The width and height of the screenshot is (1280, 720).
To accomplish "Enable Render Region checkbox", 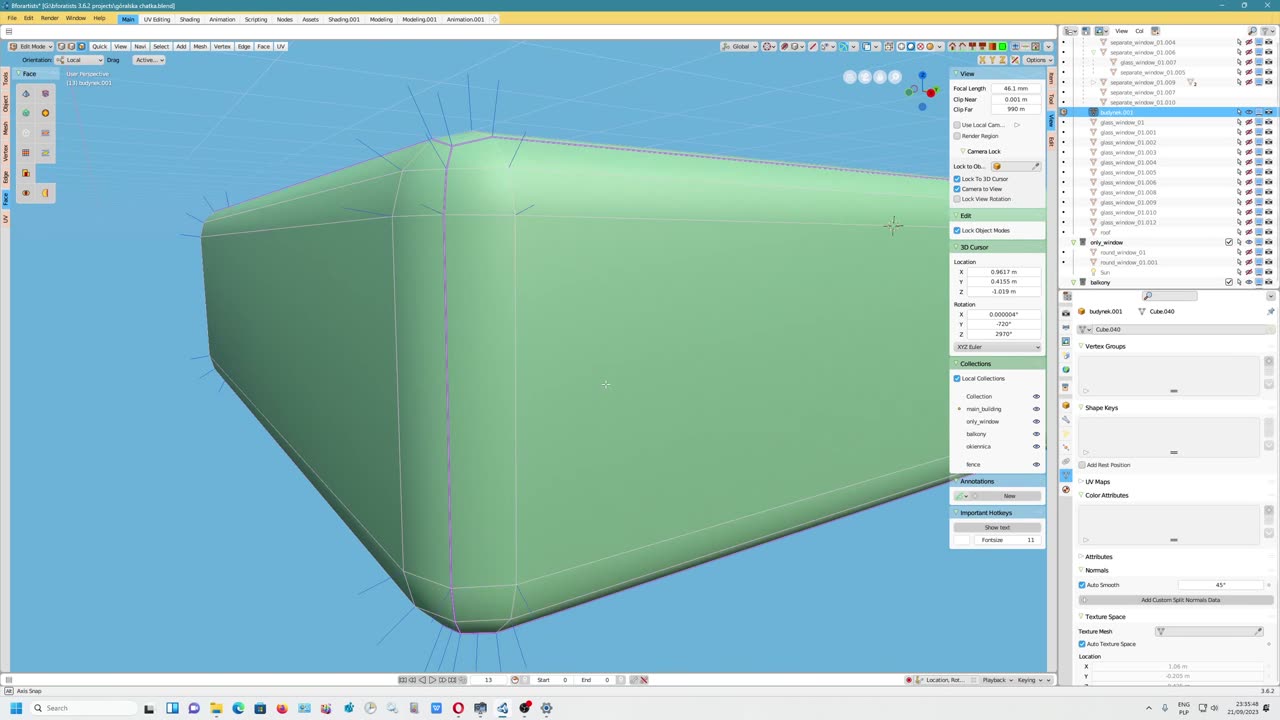I will 957,136.
